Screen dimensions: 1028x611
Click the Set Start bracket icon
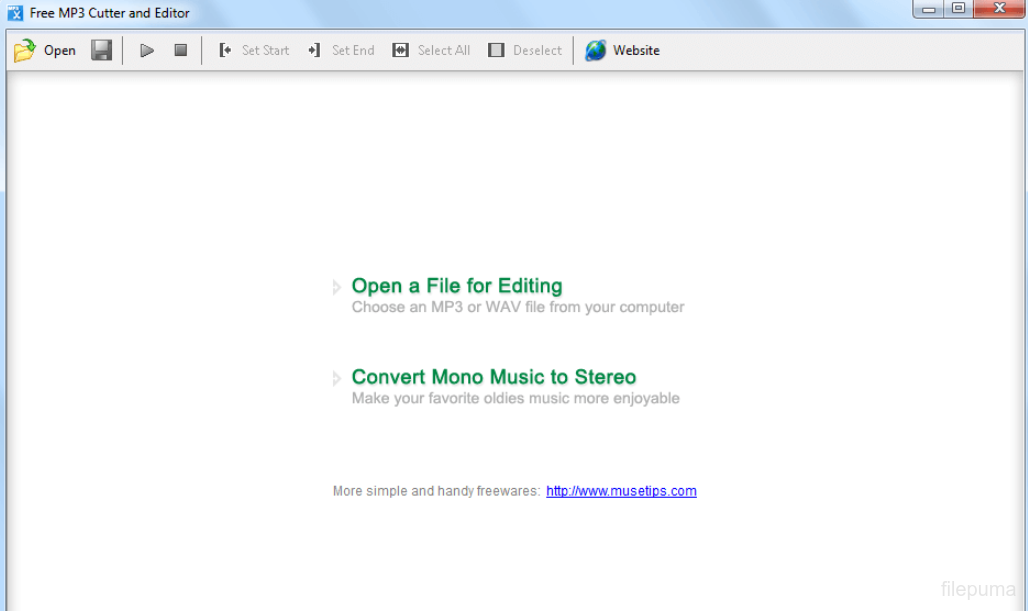click(x=225, y=50)
